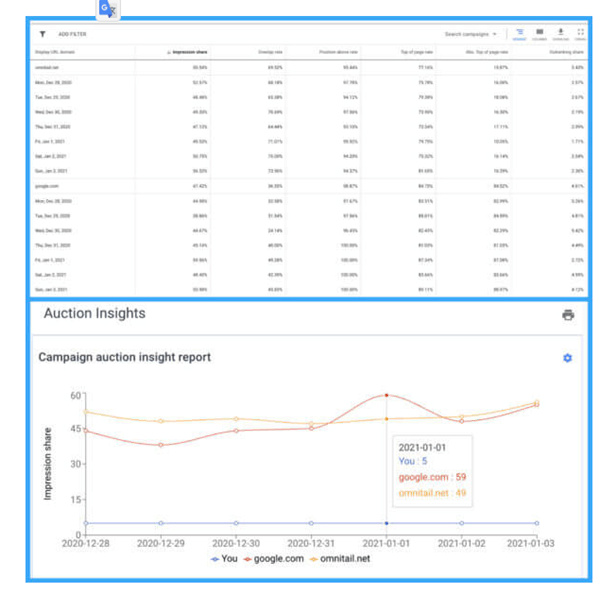Click google.com data point on 2021-01-01

click(387, 395)
